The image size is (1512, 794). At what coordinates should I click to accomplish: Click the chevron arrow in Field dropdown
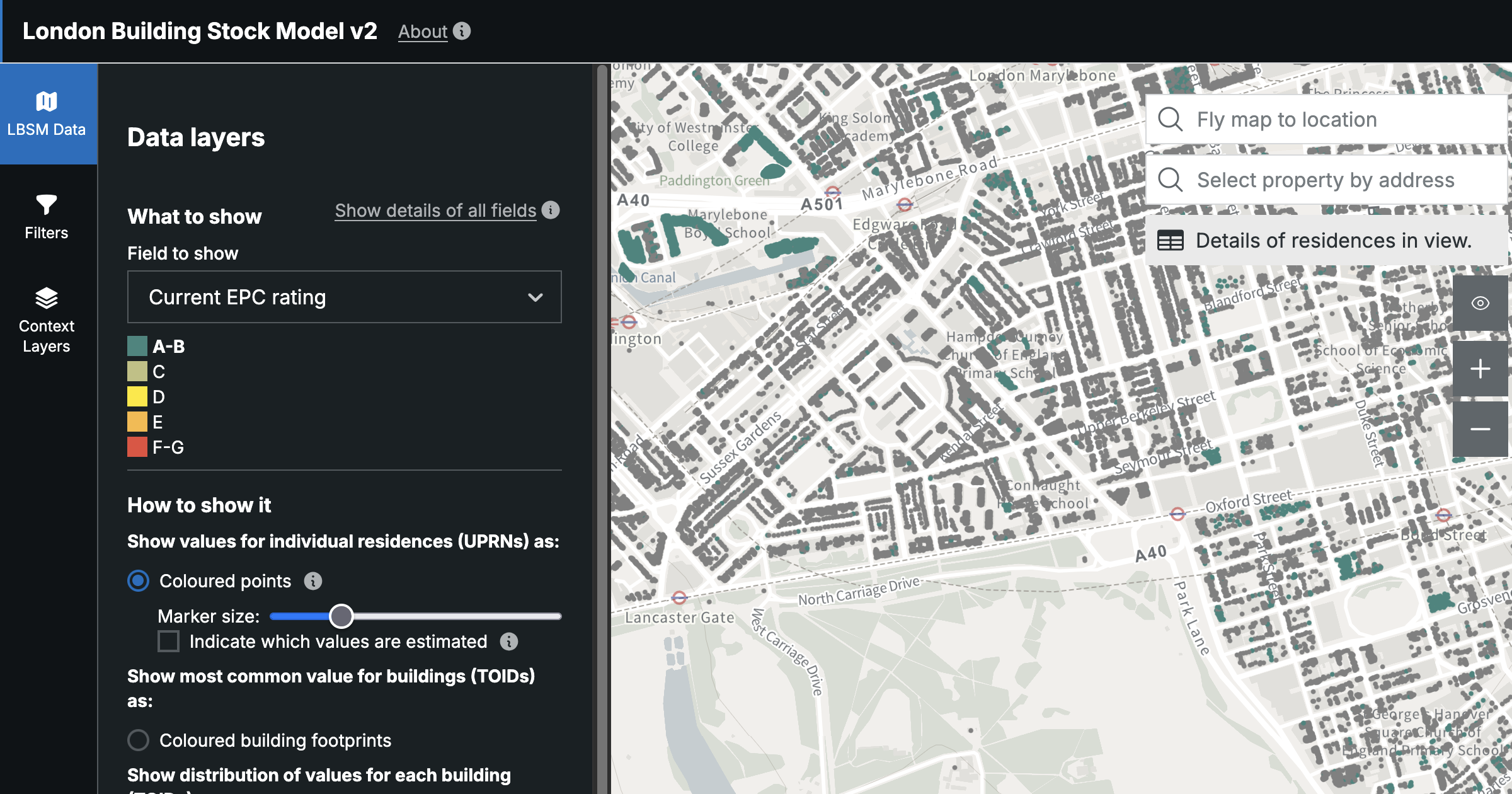[535, 297]
